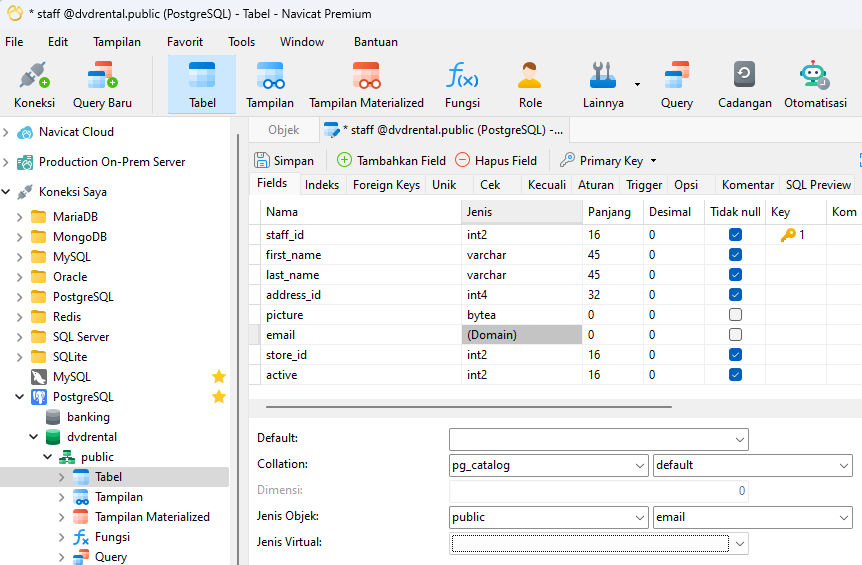Toggle favorite star beside PostgreSQL connection
This screenshot has height=565, width=862.
pos(219,397)
